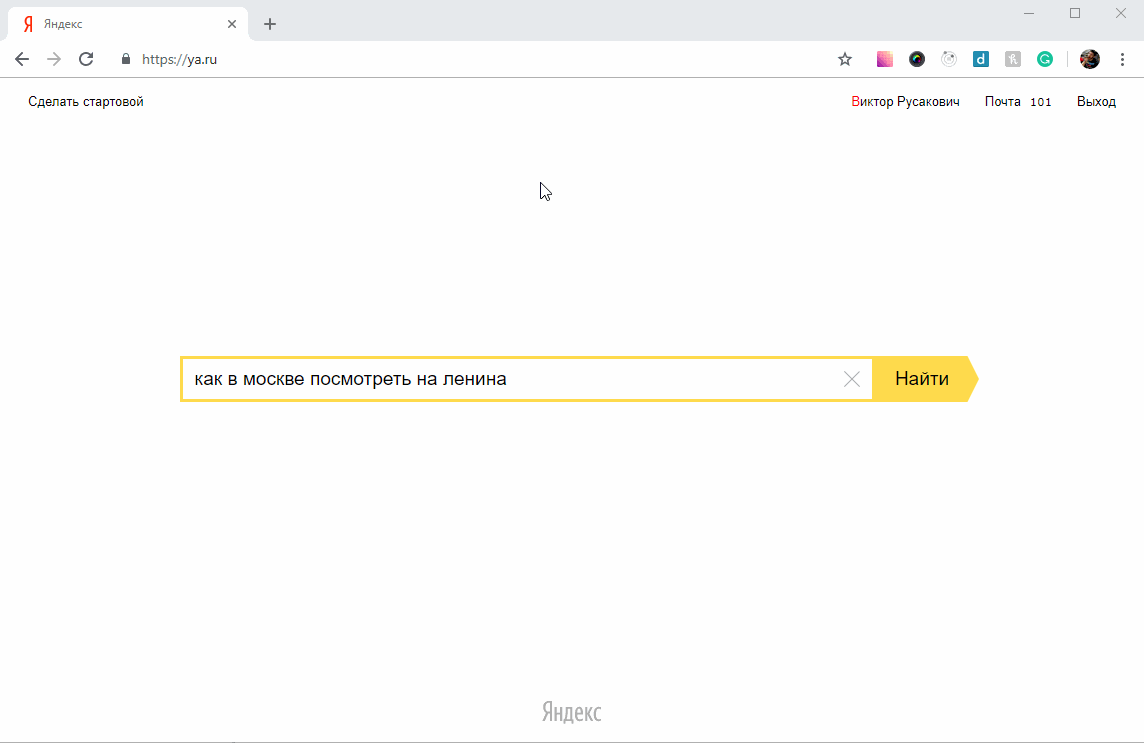The width and height of the screenshot is (1144, 743).
Task: Click the grey Яндекс logo at the bottom
Action: click(571, 712)
